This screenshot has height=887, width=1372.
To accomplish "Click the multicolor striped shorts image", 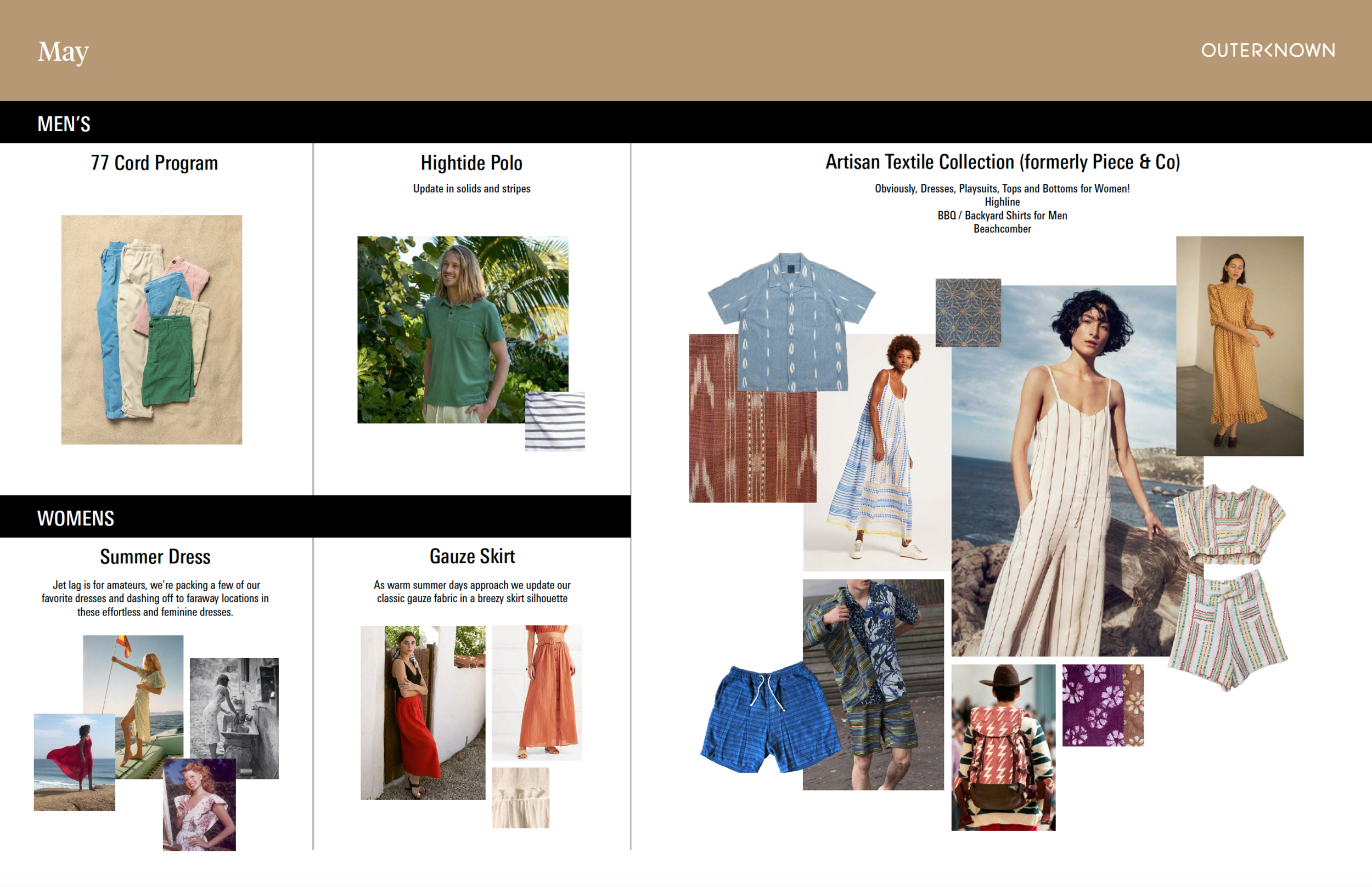I will coord(1228,631).
